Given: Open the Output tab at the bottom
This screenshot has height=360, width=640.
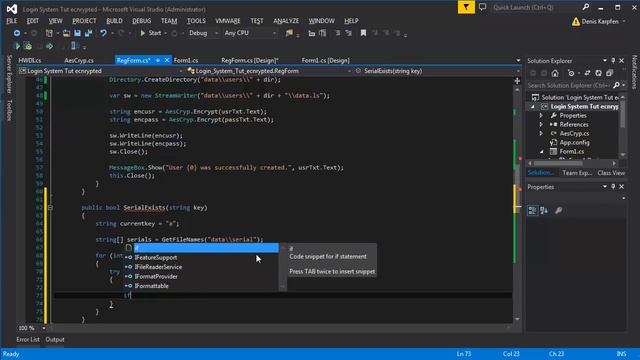Looking at the screenshot, I should 55,340.
